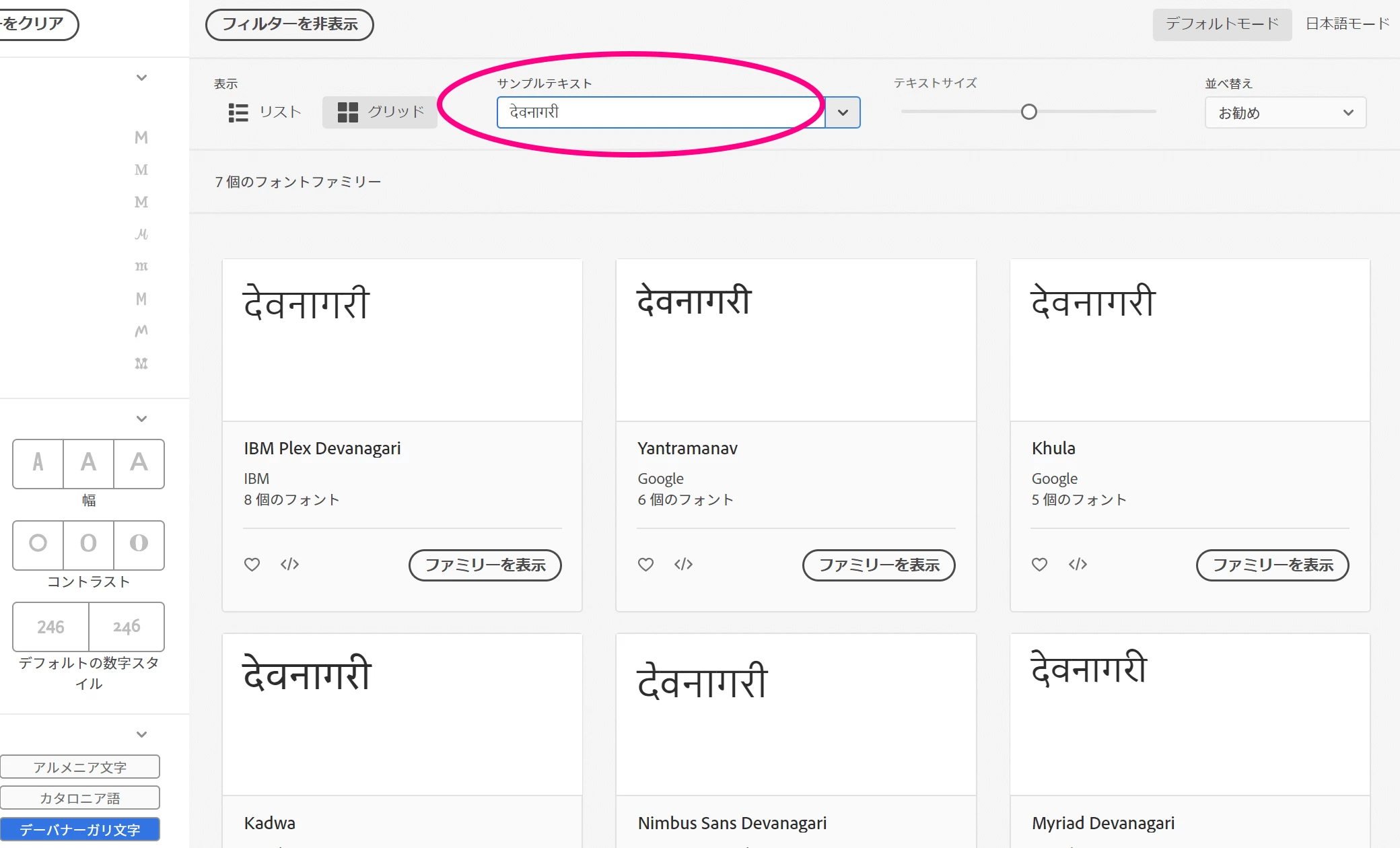Switch to グリッド view
Viewport: 1400px width, 848px height.
tap(380, 112)
